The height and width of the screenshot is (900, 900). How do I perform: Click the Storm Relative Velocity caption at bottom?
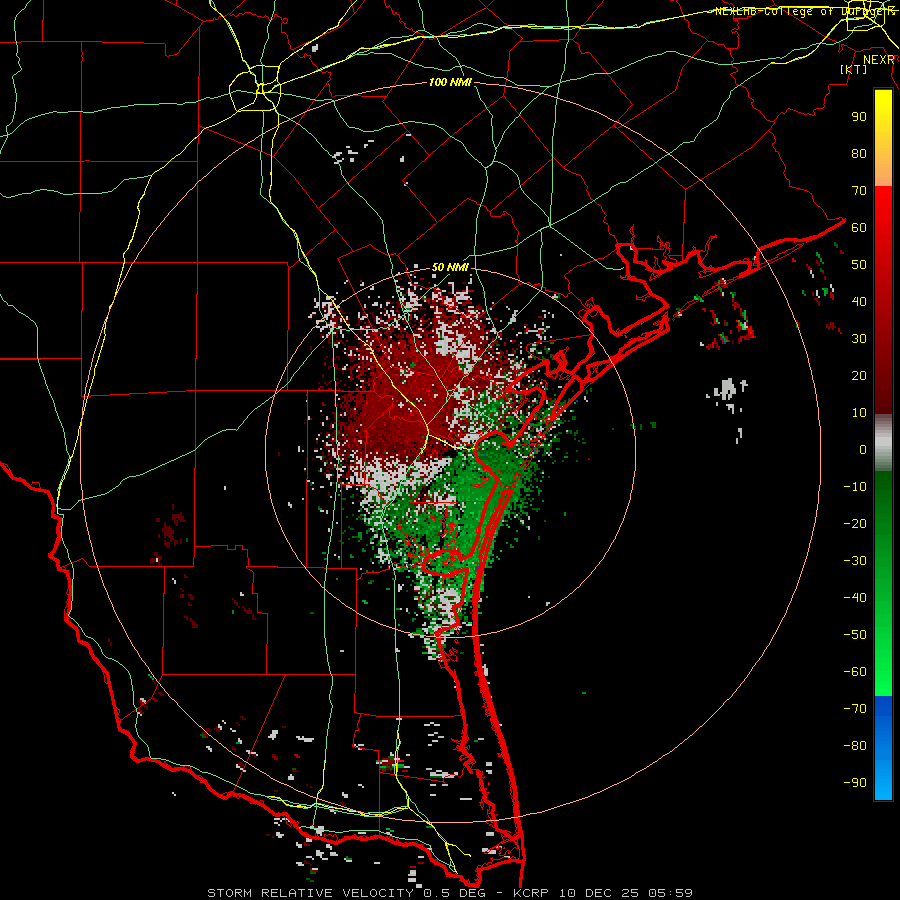(x=449, y=893)
